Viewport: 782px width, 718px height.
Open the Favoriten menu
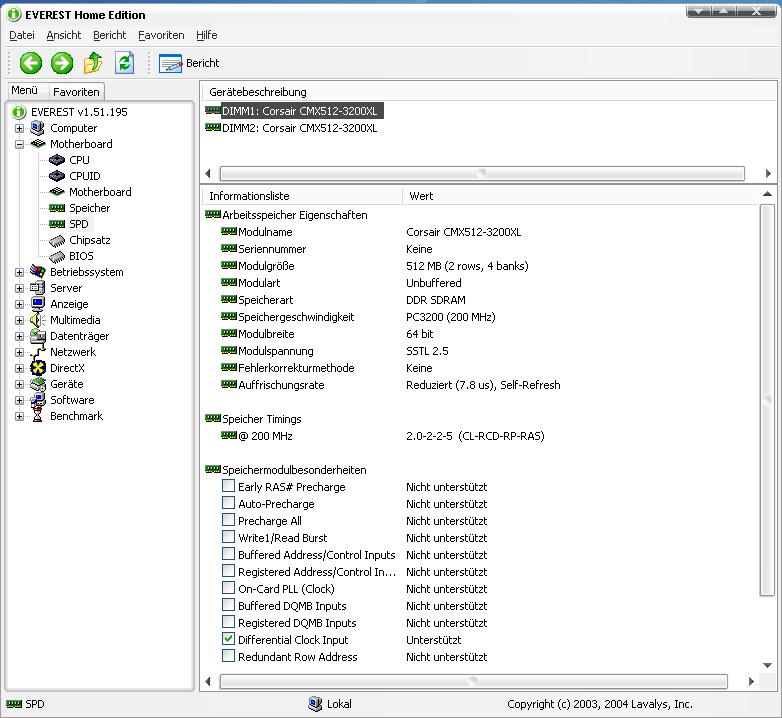point(161,35)
